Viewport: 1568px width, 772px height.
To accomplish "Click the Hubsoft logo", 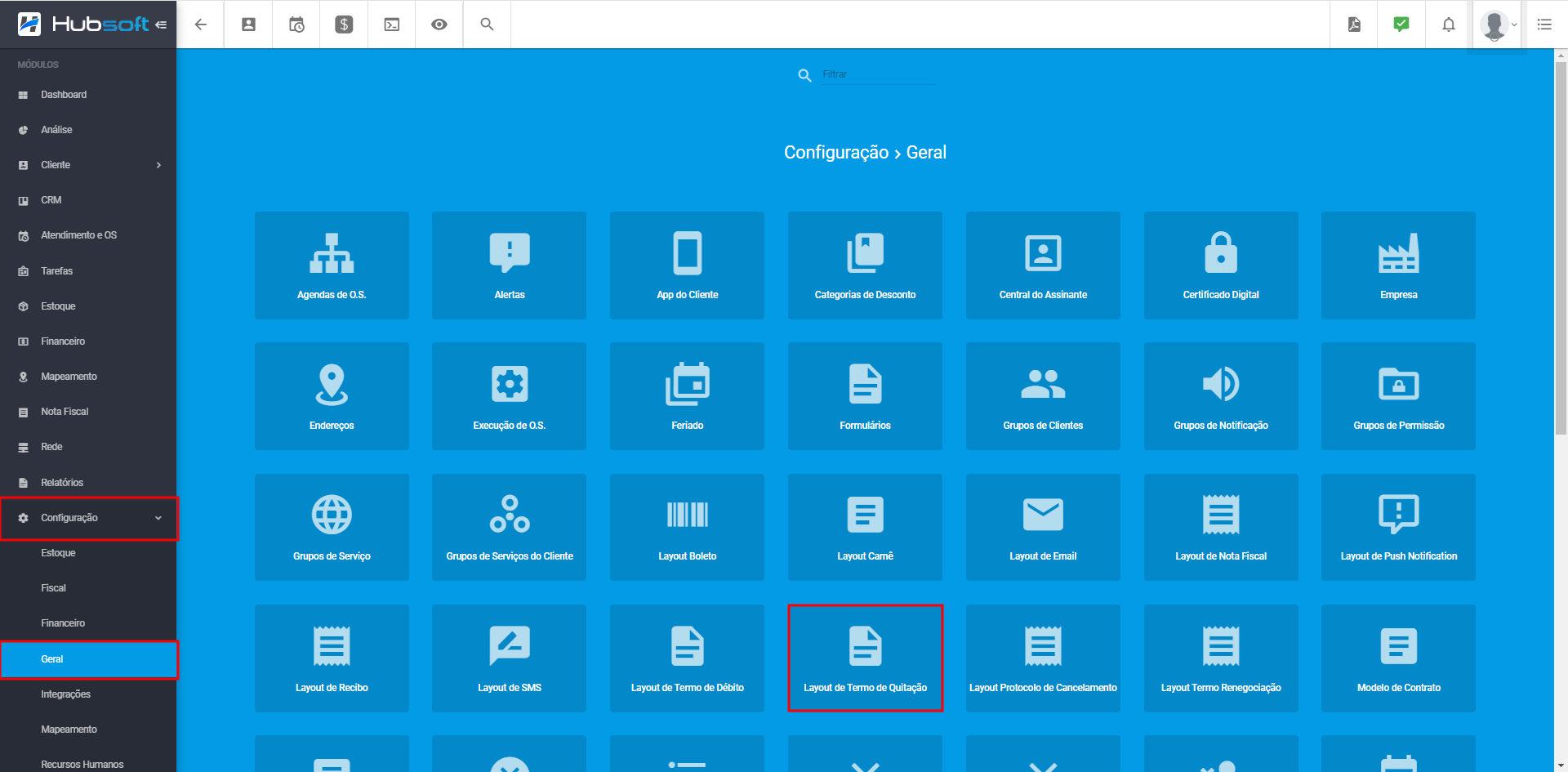I will 82,25.
